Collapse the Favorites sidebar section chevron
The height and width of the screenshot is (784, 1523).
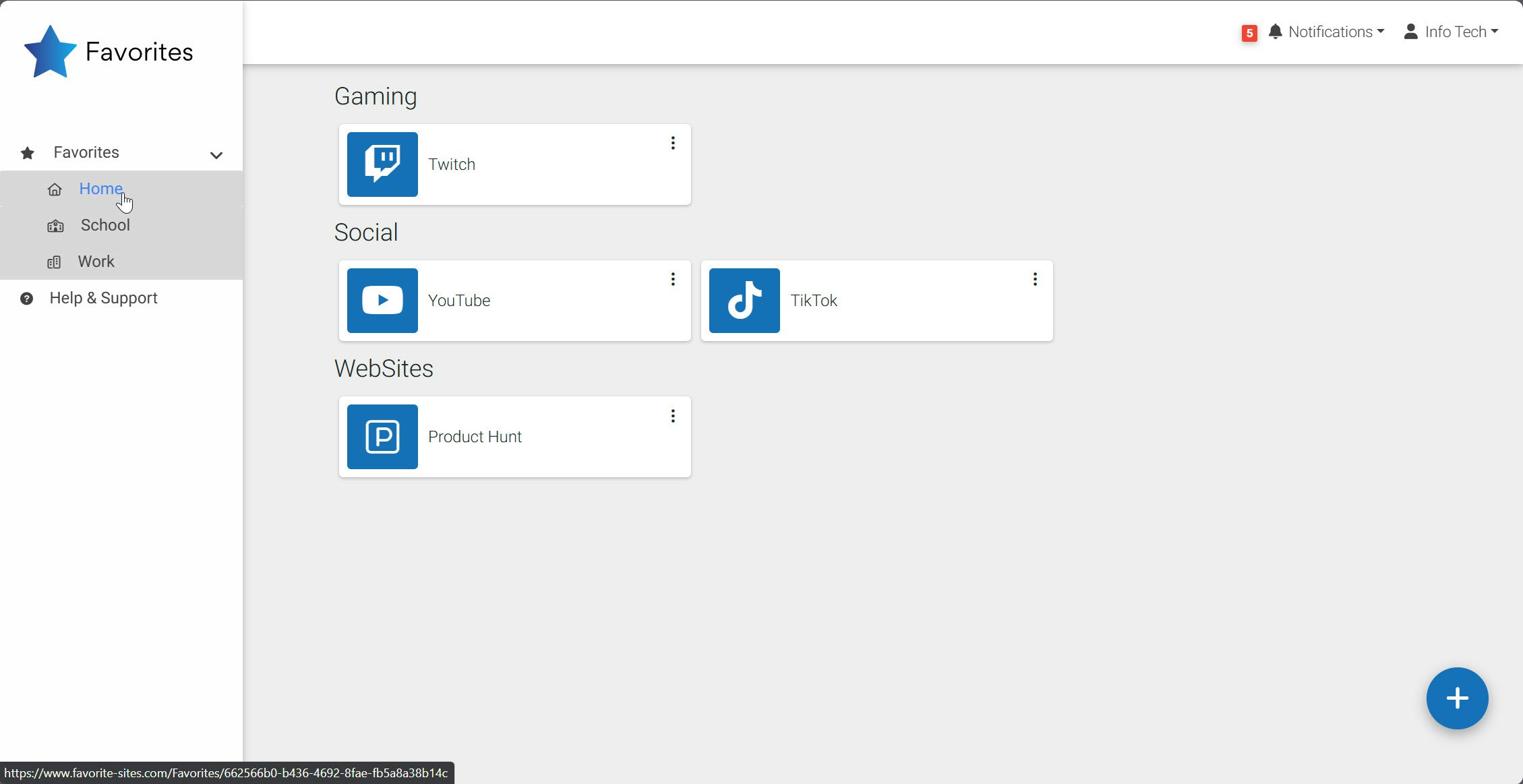[x=216, y=155]
